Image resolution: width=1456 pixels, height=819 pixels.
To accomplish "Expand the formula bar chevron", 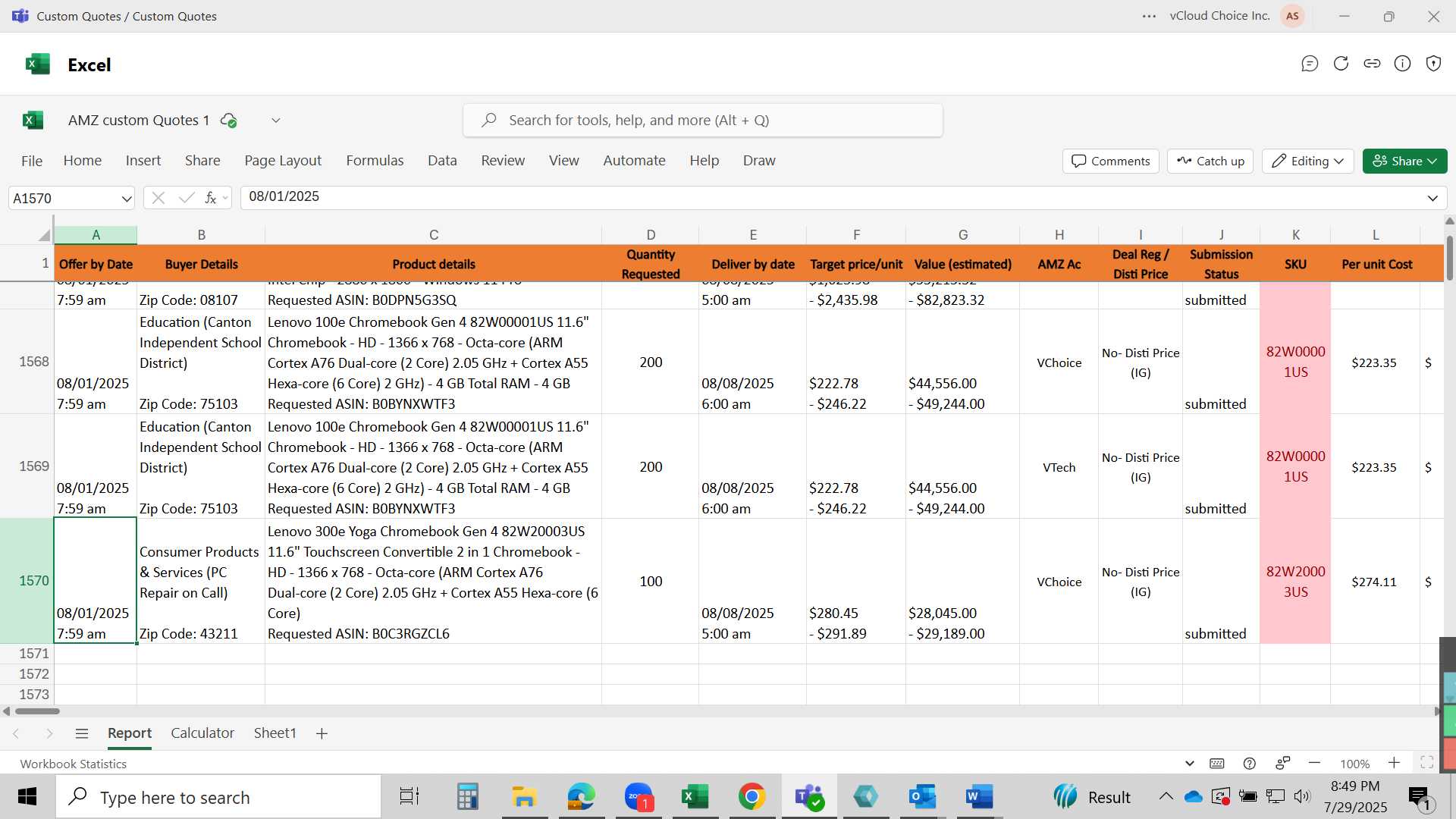I will pos(1432,198).
